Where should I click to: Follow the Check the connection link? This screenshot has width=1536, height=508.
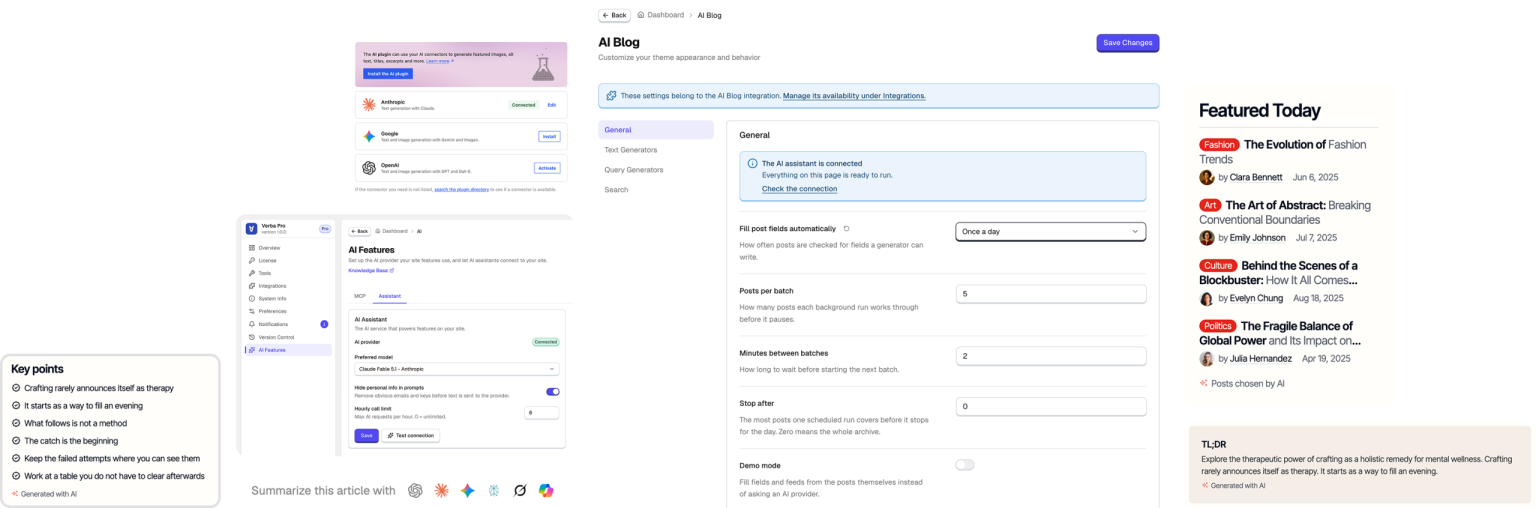click(x=799, y=189)
